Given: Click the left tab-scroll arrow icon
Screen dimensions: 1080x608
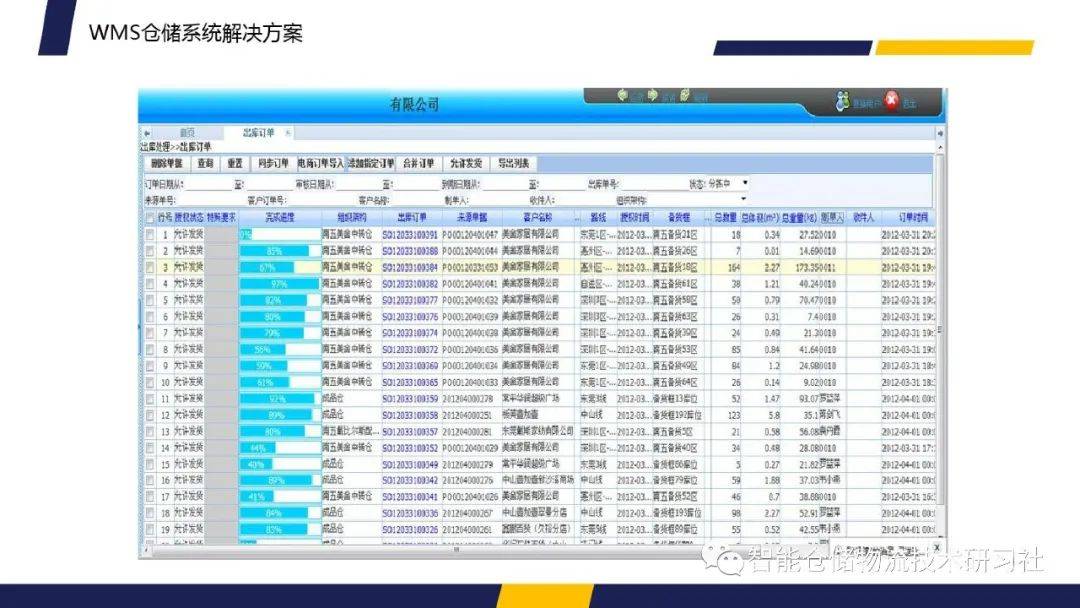Looking at the screenshot, I should pyautogui.click(x=147, y=133).
